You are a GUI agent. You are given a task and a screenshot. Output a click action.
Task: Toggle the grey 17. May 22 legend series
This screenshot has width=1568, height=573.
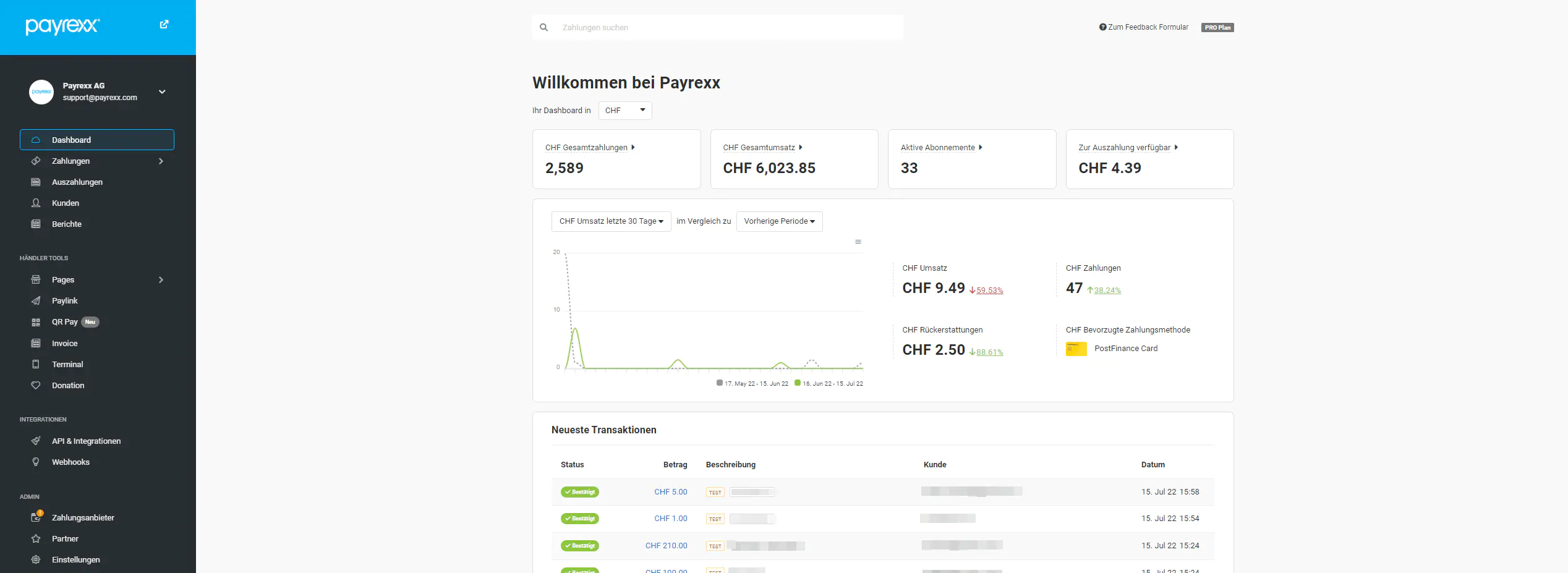click(752, 384)
